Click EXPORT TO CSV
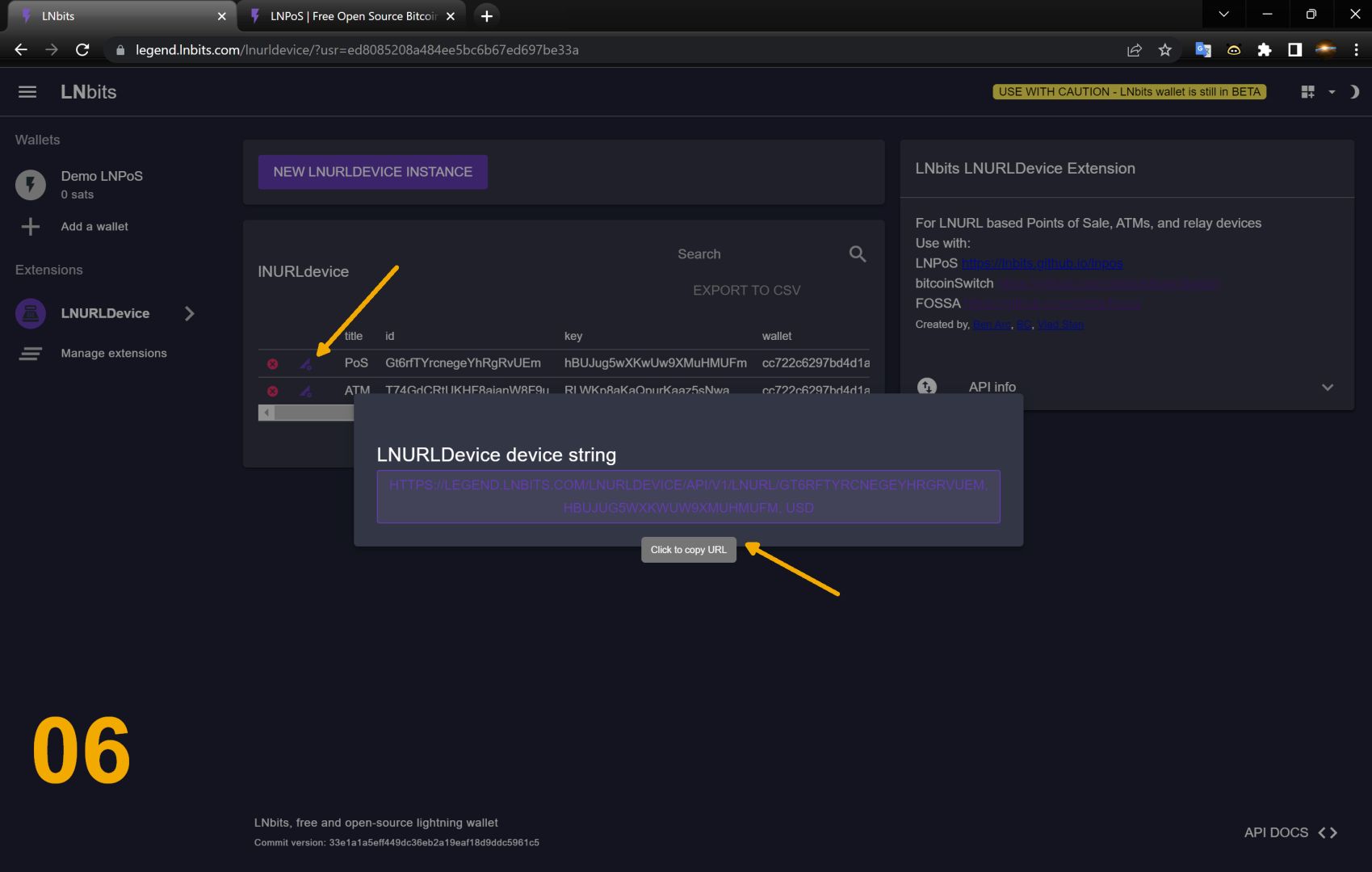 point(746,291)
